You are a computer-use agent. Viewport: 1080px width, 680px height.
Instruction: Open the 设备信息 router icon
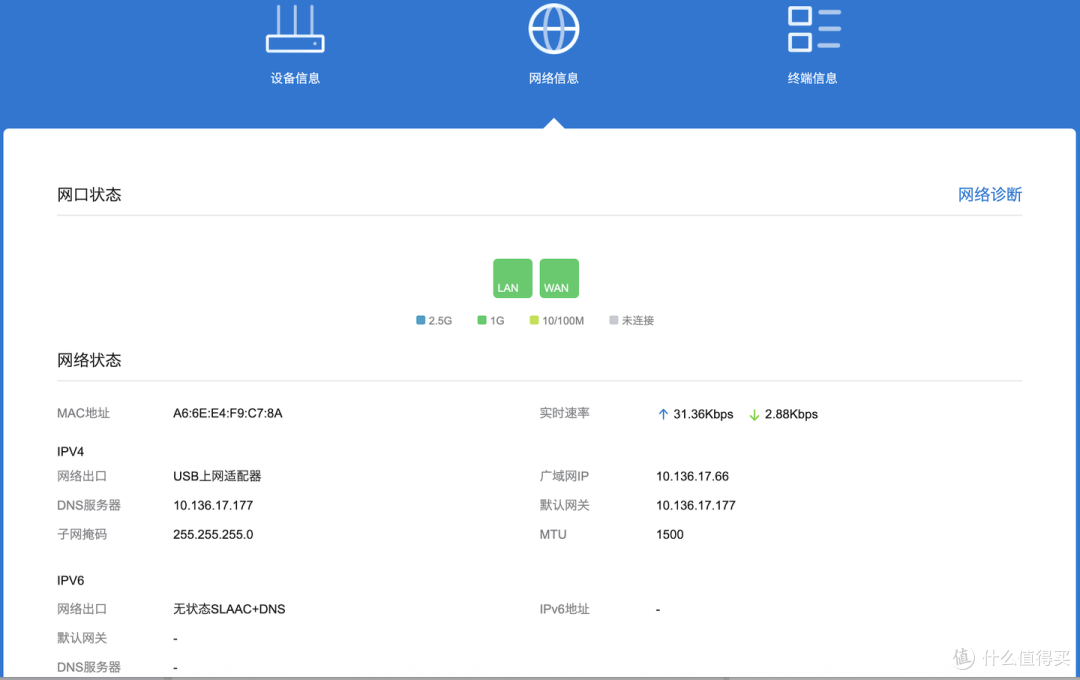point(295,29)
